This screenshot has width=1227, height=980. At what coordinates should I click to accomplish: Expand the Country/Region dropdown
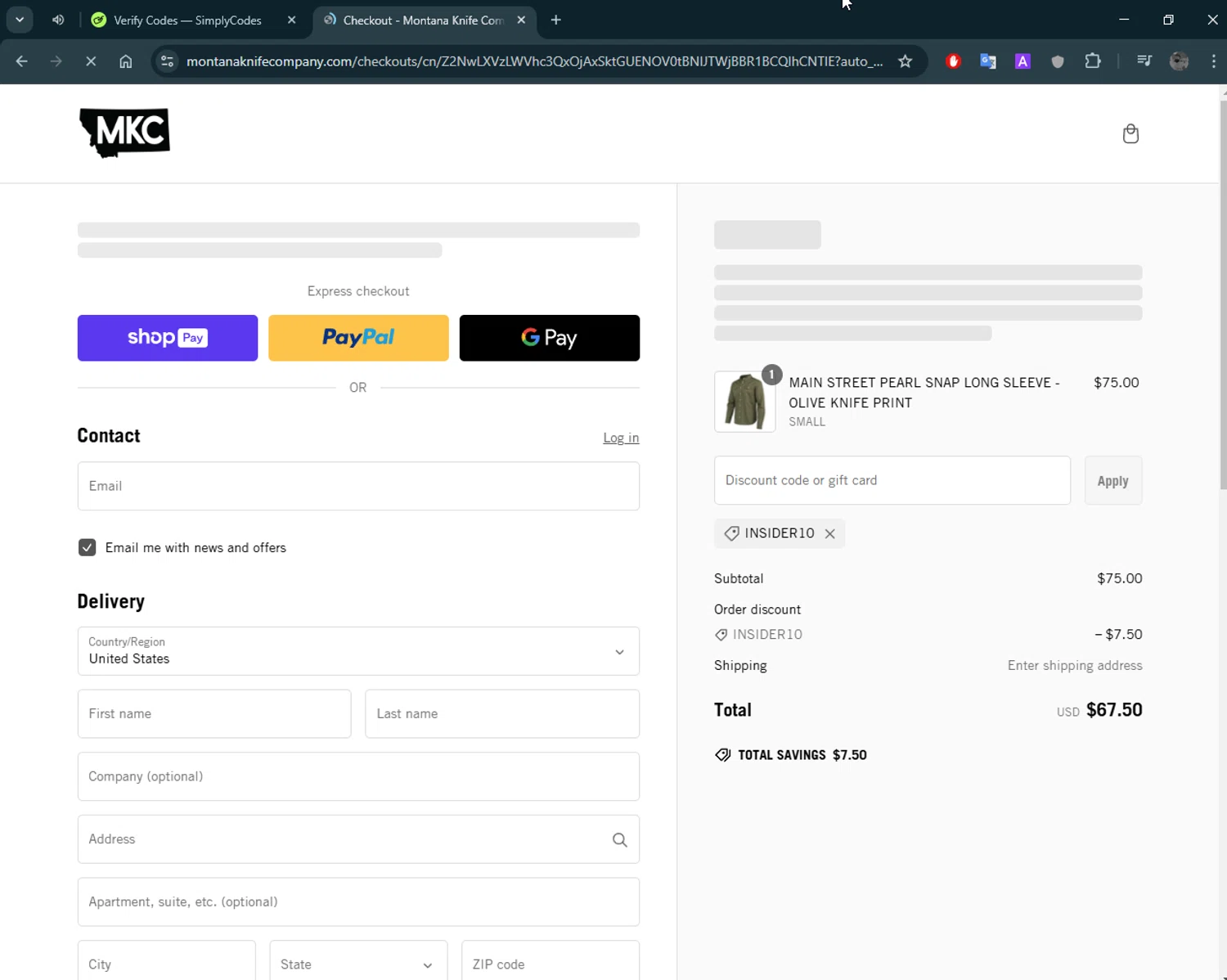click(358, 651)
